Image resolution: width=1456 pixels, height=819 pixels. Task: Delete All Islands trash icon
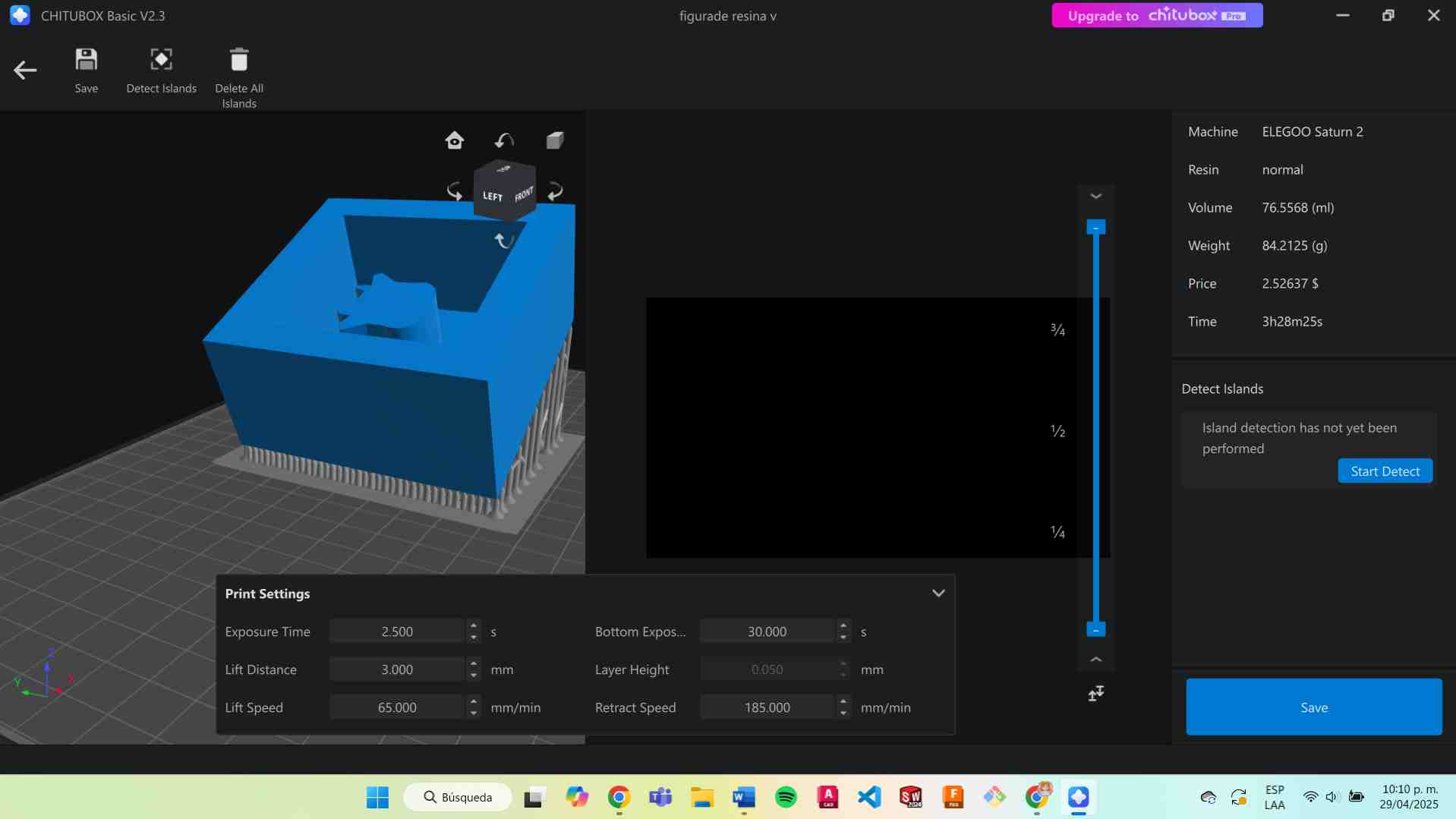[x=239, y=60]
